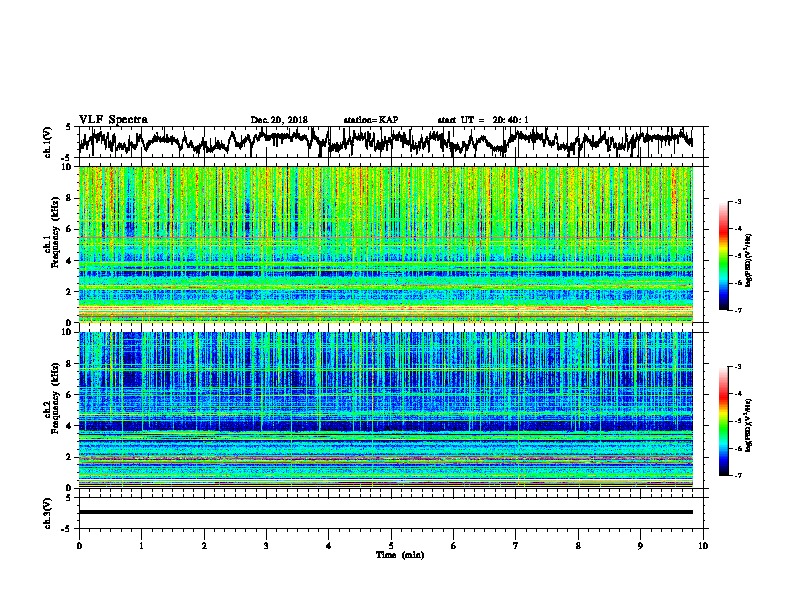Select the "start UT = 20:40: 1" text
This screenshot has height=612, width=792.
click(483, 120)
